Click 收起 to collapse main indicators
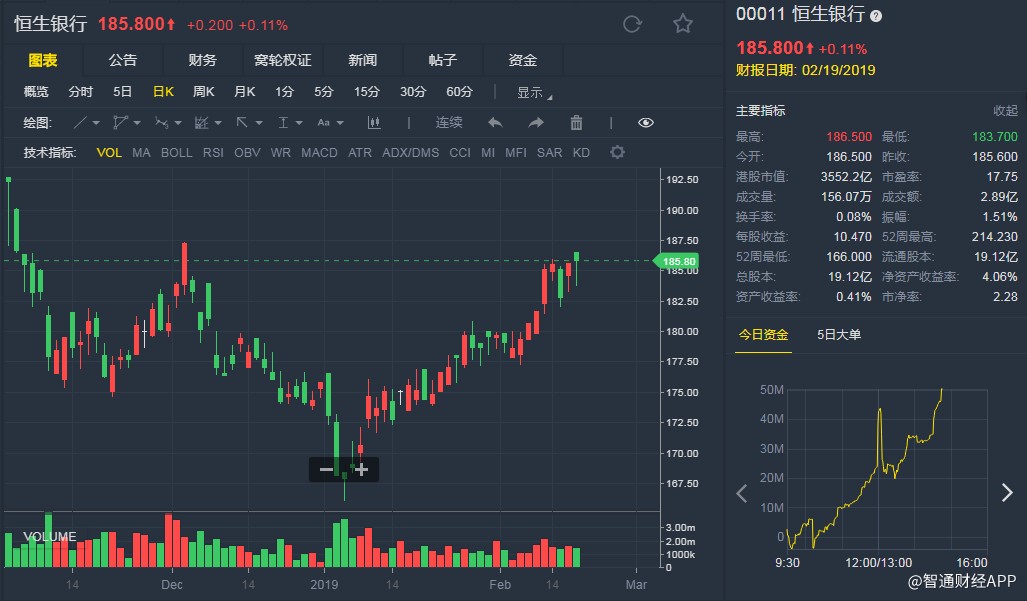1027x601 pixels. coord(1004,110)
